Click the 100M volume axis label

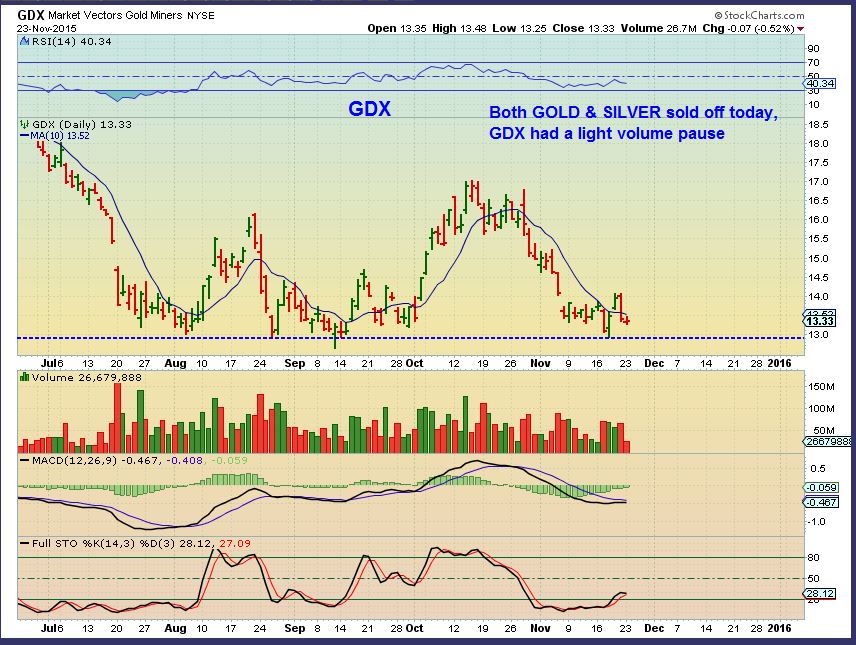pos(822,409)
